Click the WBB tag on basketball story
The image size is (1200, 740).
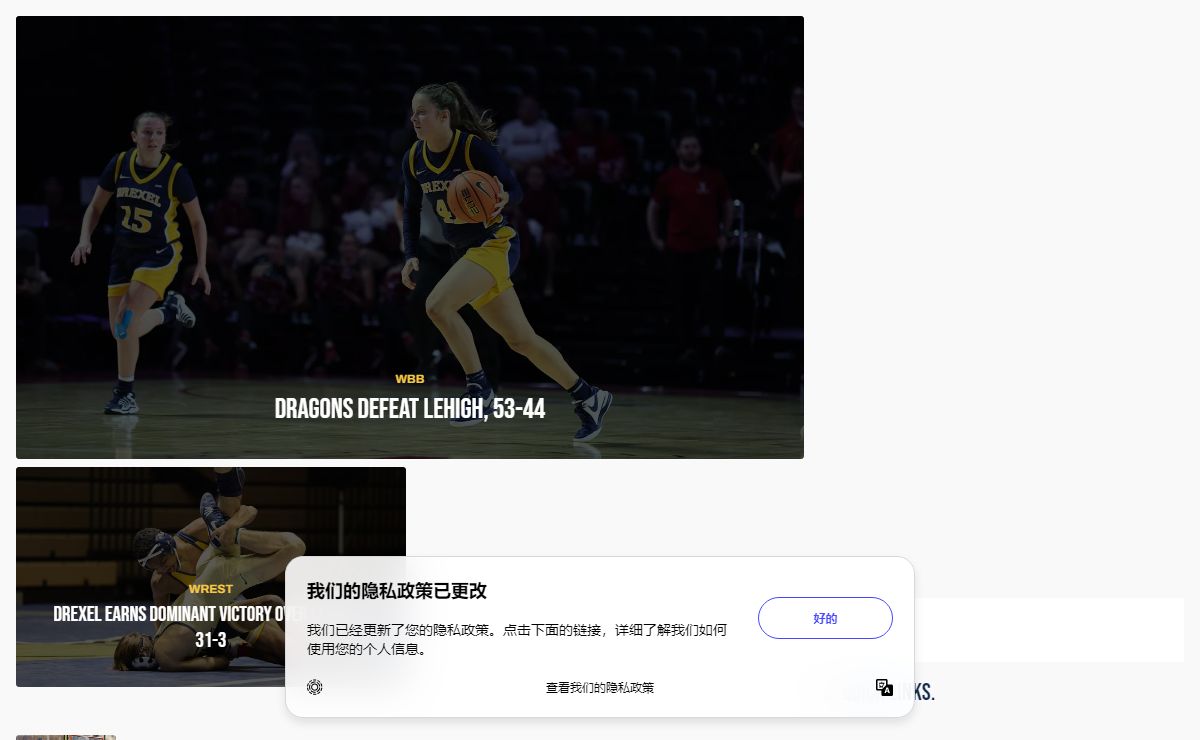point(410,379)
